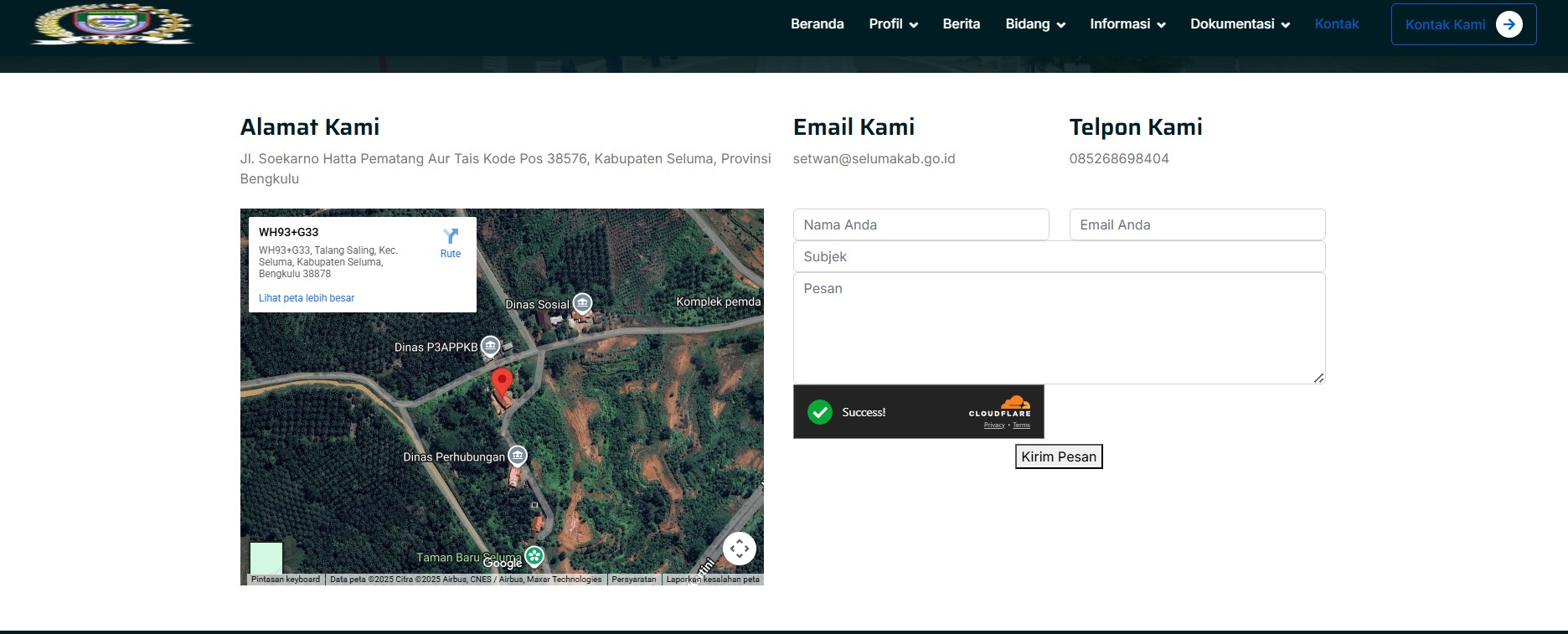The image size is (1568, 634).
Task: Select the Dinas Perhubungan map marker
Action: pos(518,456)
